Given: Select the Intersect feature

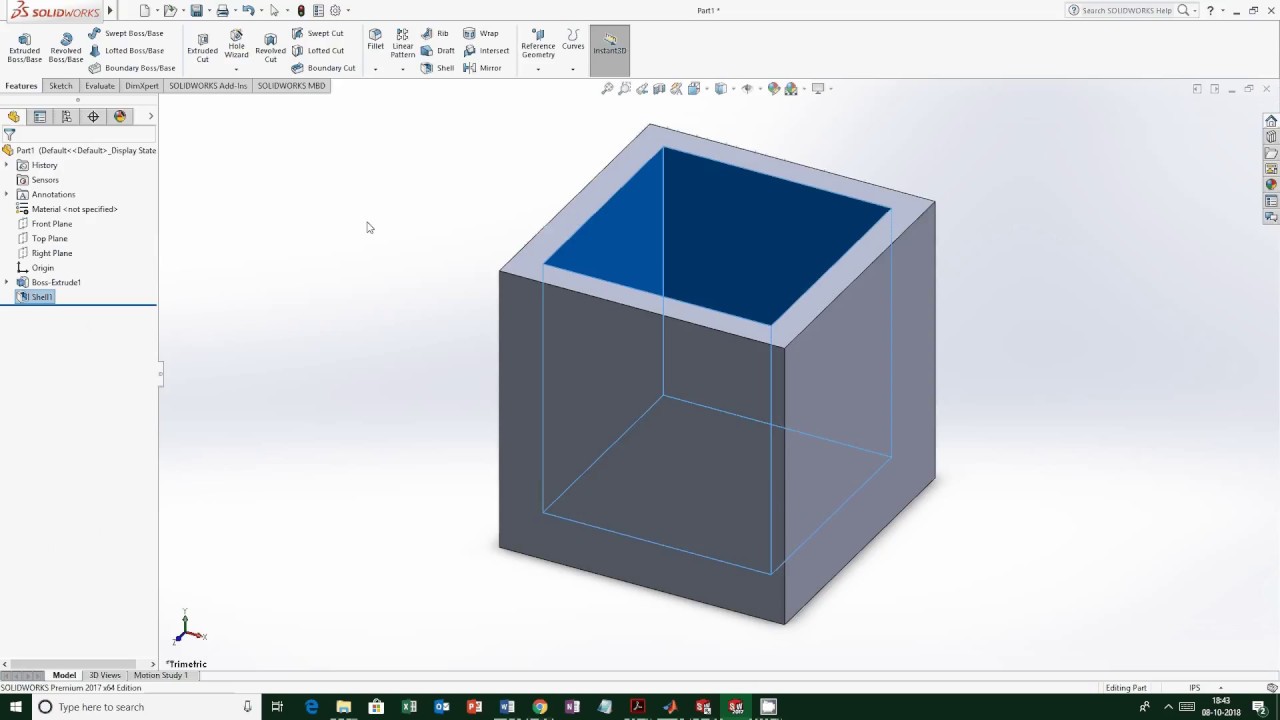Looking at the screenshot, I should point(486,50).
